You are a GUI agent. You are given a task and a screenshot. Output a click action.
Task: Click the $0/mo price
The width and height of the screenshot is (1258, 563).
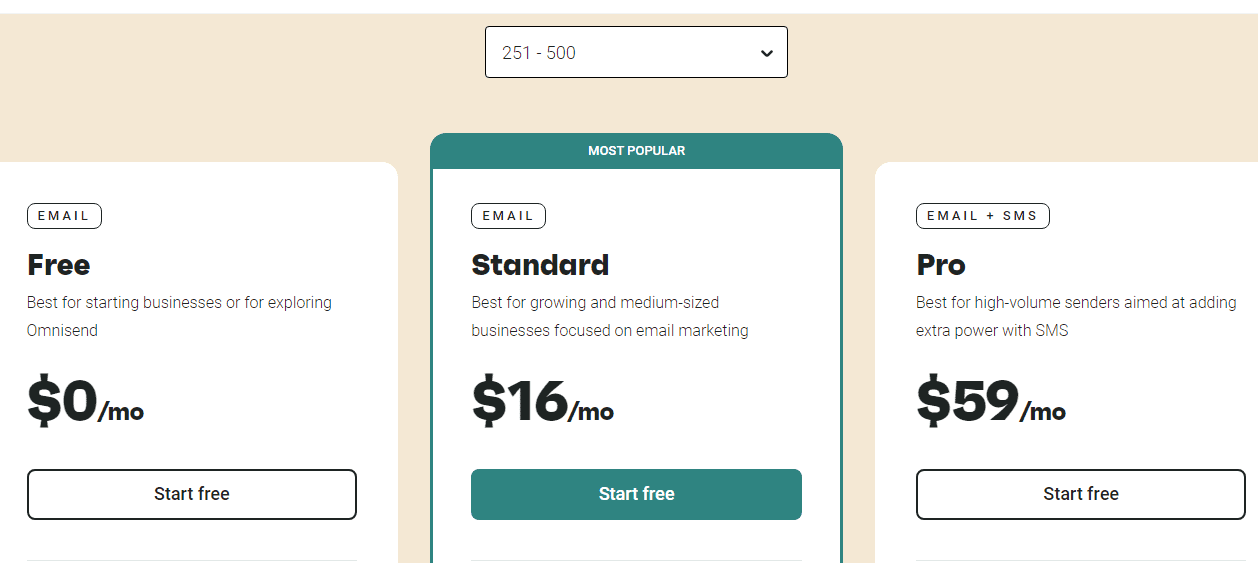(x=85, y=402)
